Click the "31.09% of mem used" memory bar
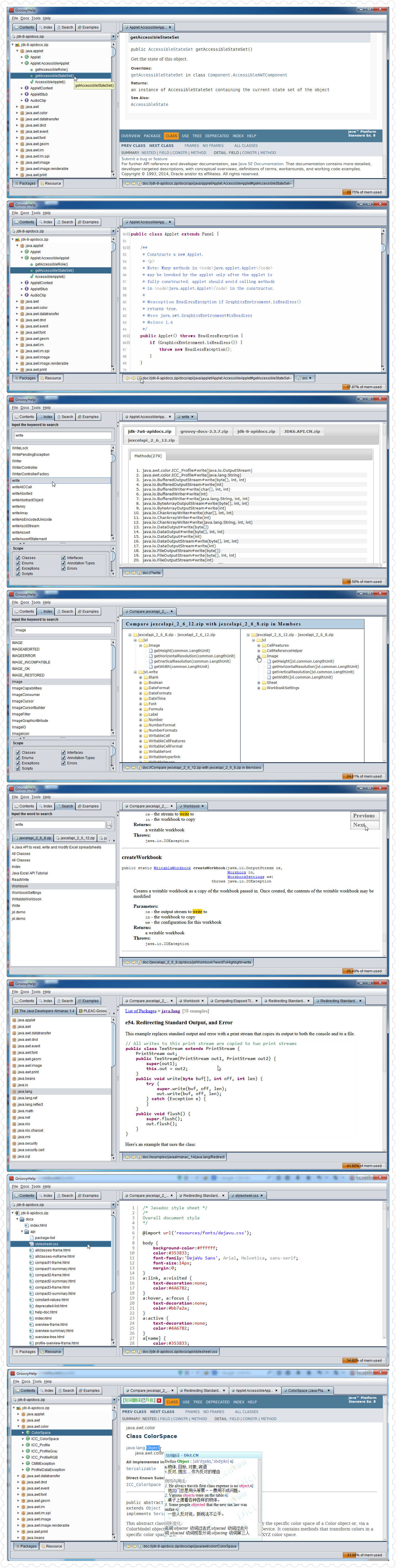 pos(364,1555)
